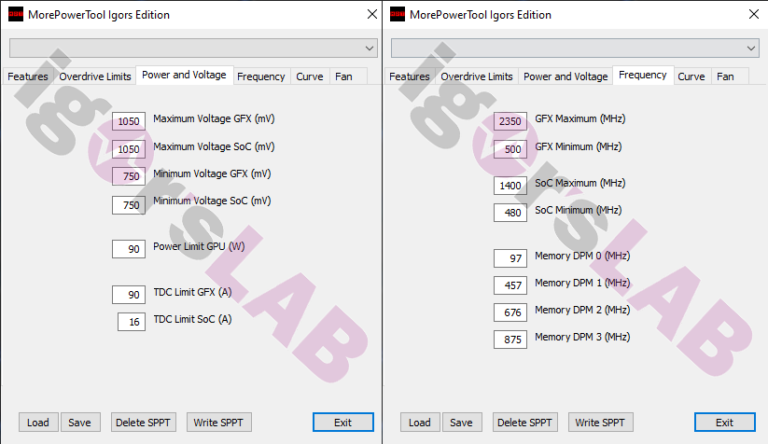Open the profile dropdown in the left window
The width and height of the screenshot is (768, 444).
(193, 48)
